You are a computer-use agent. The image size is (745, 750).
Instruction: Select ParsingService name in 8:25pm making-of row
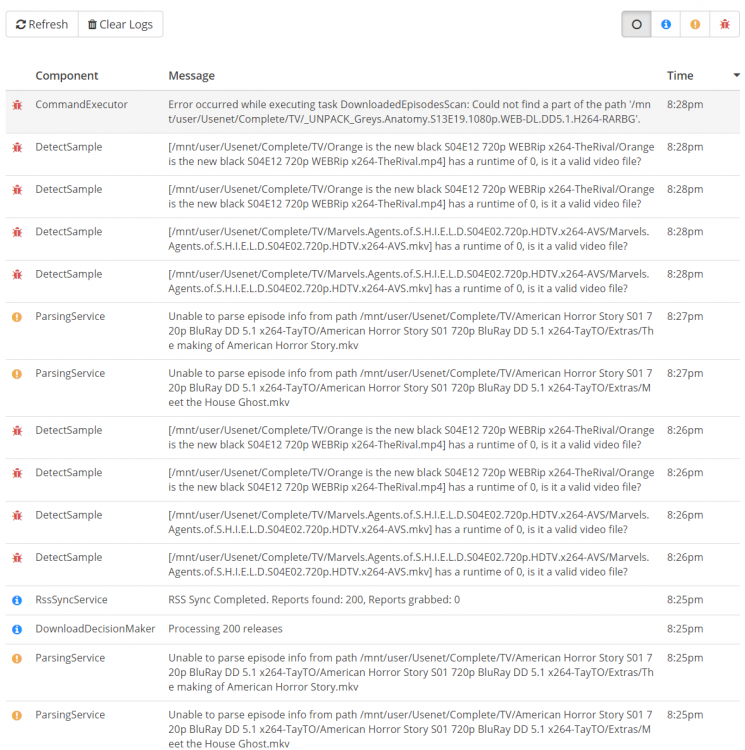70,658
